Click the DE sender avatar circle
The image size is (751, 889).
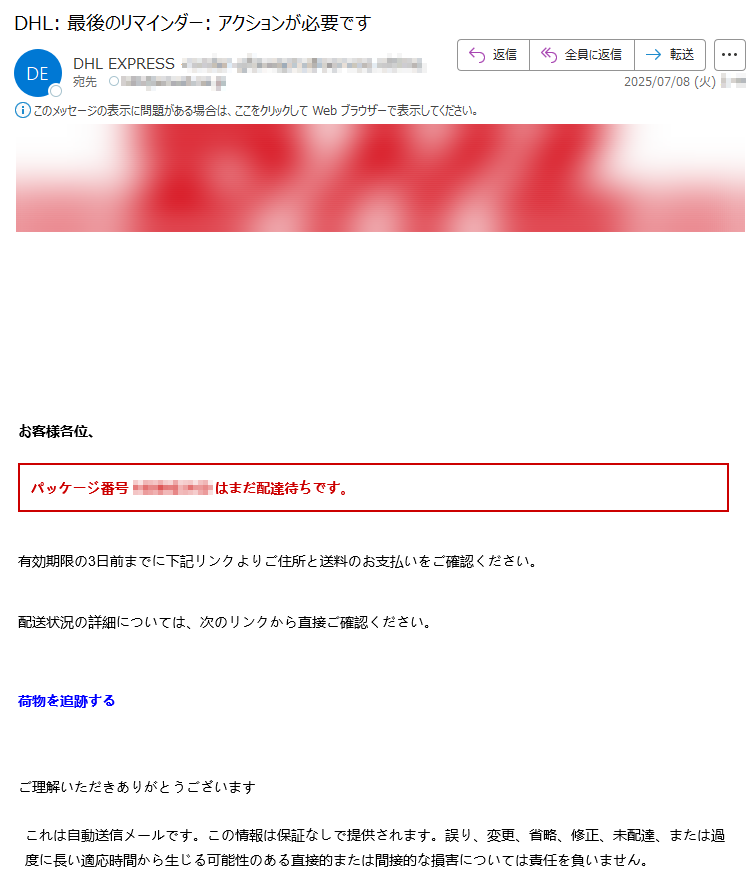coord(38,73)
